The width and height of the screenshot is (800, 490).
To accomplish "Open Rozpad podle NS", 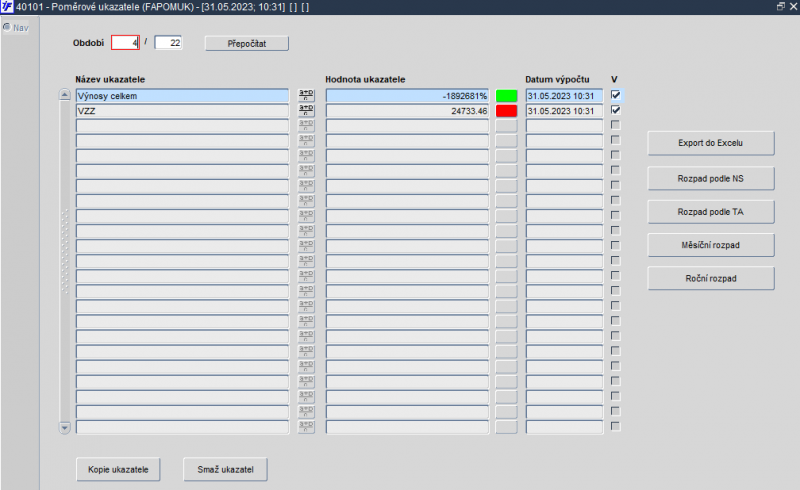I will point(711,179).
